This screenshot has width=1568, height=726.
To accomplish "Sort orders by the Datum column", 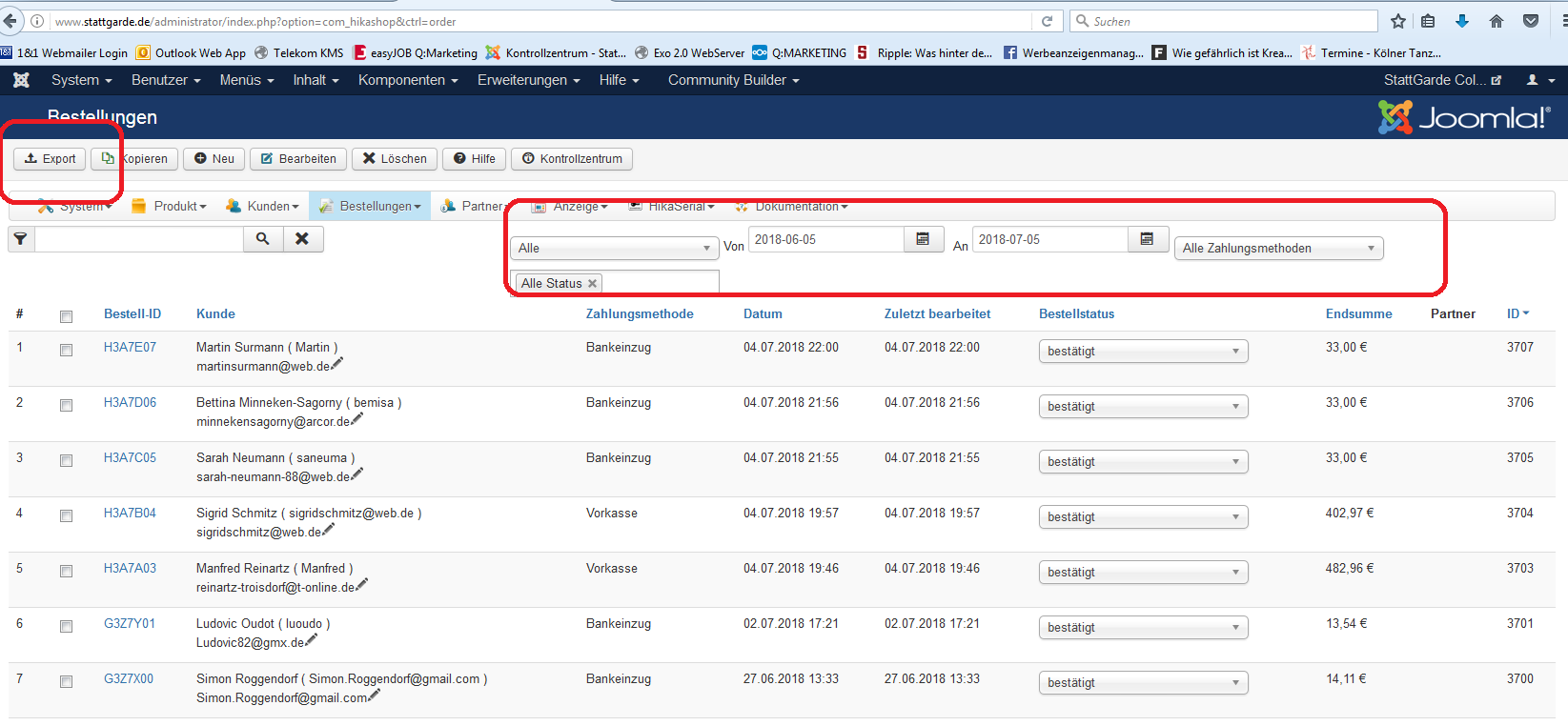I will [763, 313].
